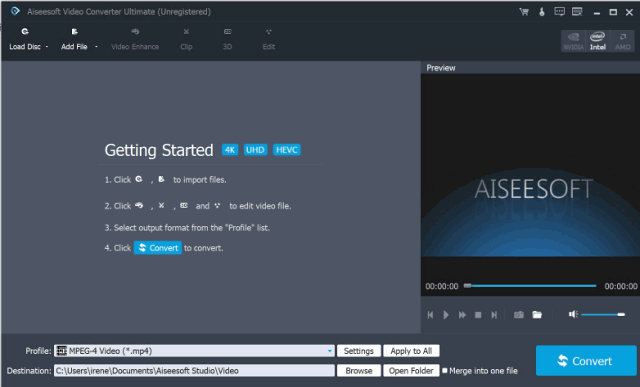640x387 pixels.
Task: Open the Clip tool
Action: [186, 39]
